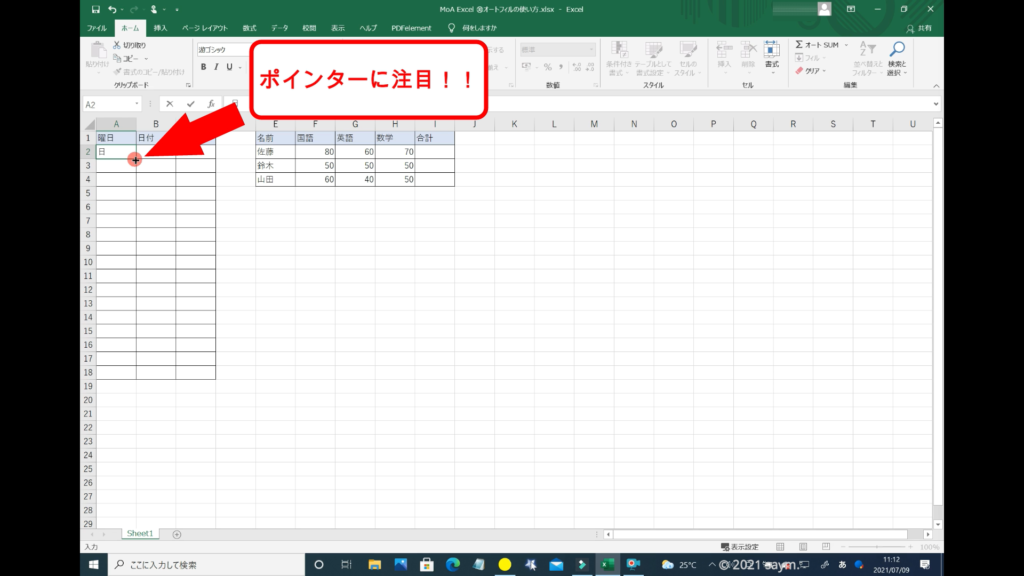Click the Save icon in quick access toolbar
Viewport: 1024px width, 576px height.
pos(94,9)
